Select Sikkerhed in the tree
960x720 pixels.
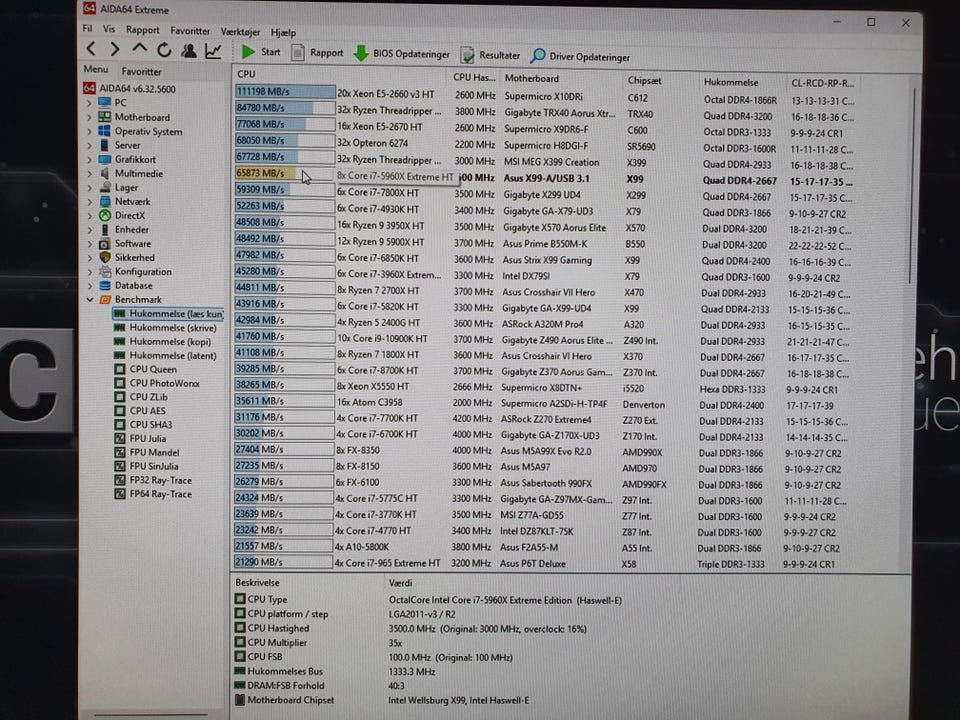click(x=127, y=258)
